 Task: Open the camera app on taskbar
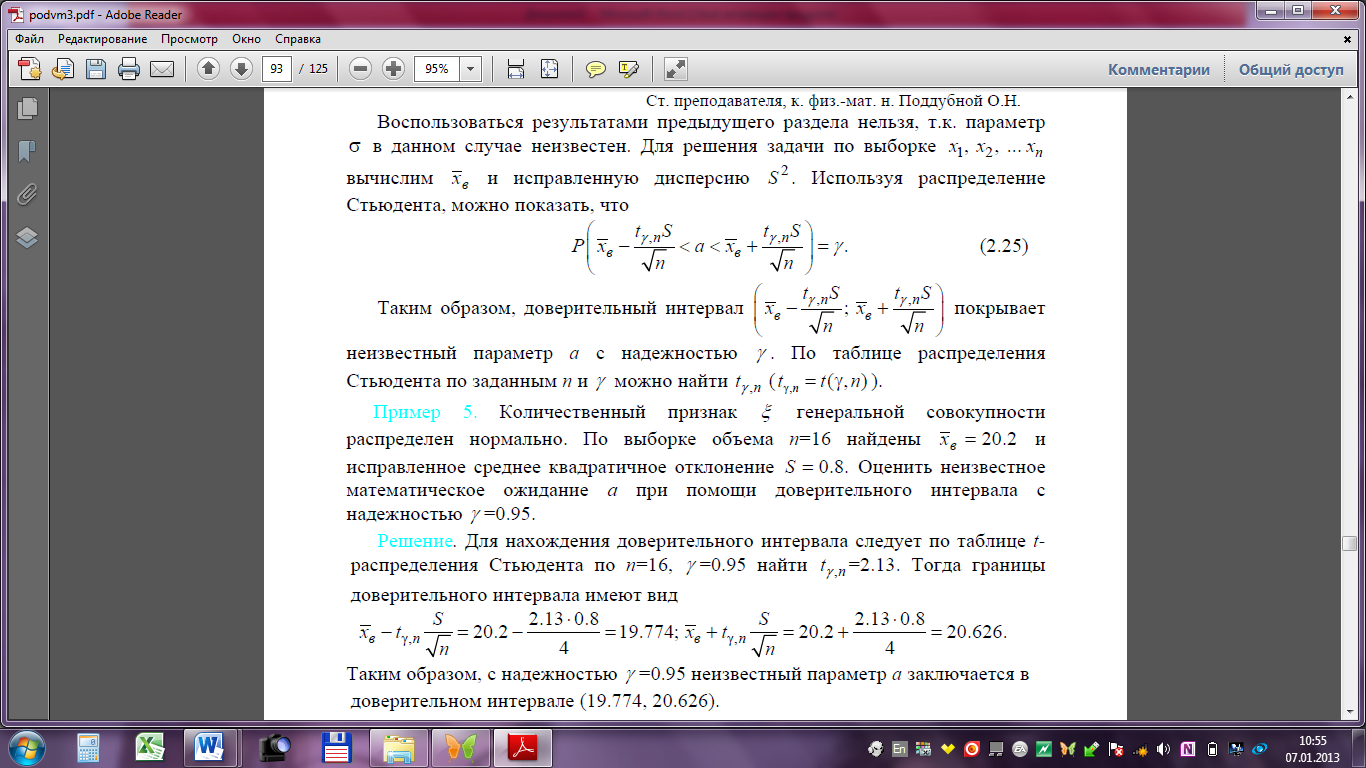coord(273,747)
